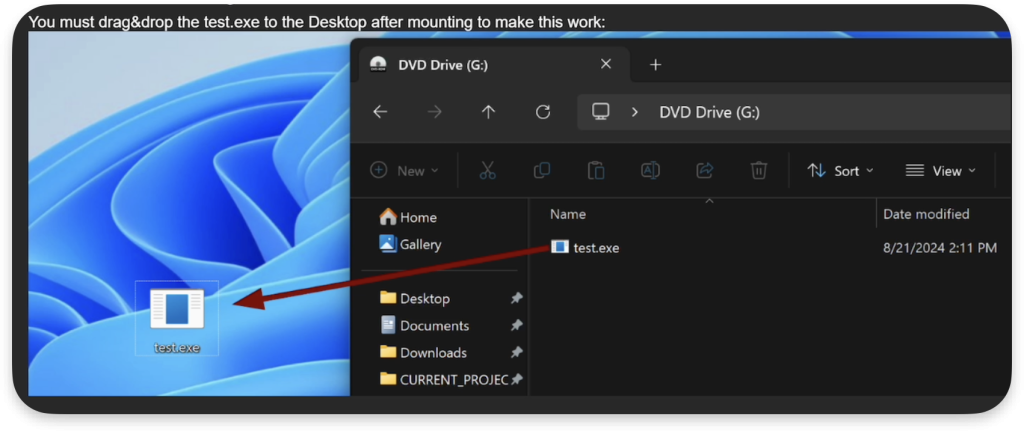Open Desktop in the navigation pane
This screenshot has height=434, width=1024.
(415, 298)
